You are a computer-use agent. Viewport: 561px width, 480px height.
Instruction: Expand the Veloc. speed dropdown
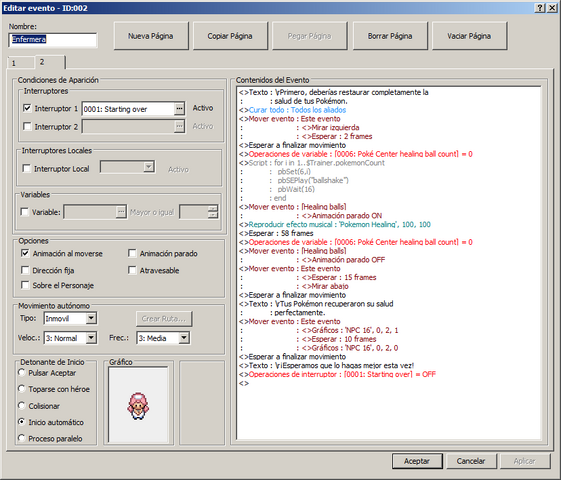coord(91,338)
